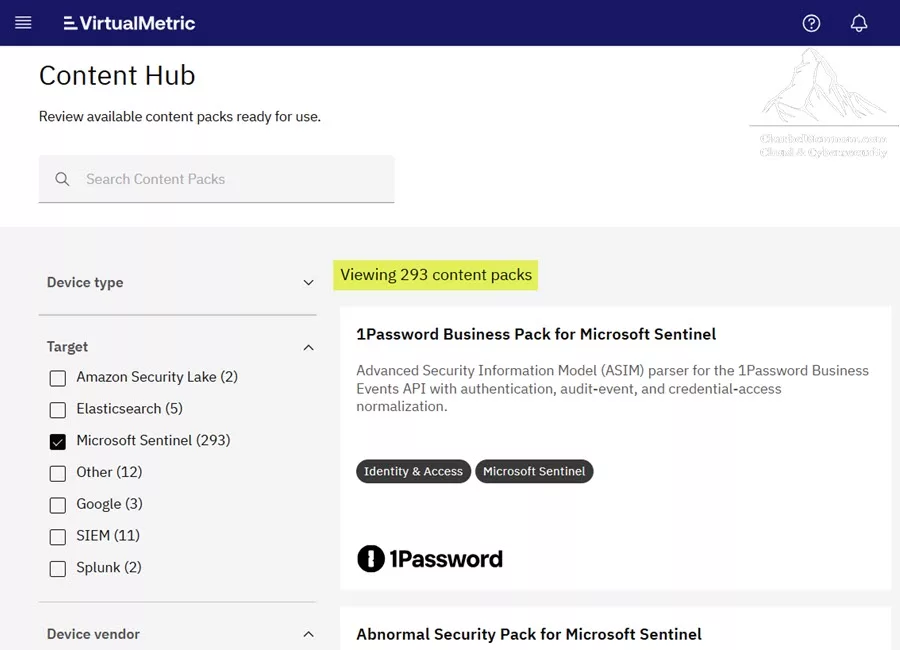
Task: Open the help question mark icon
Action: (x=811, y=23)
